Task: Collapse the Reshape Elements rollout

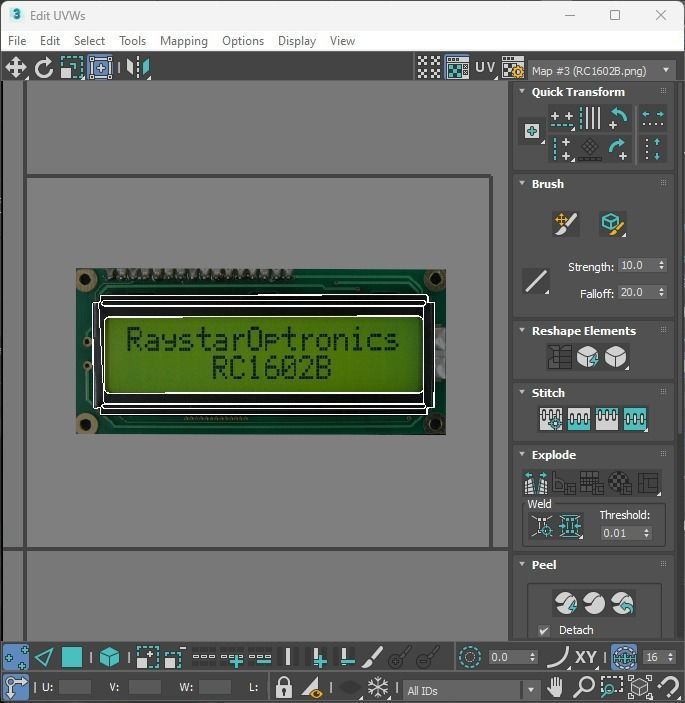Action: (522, 330)
